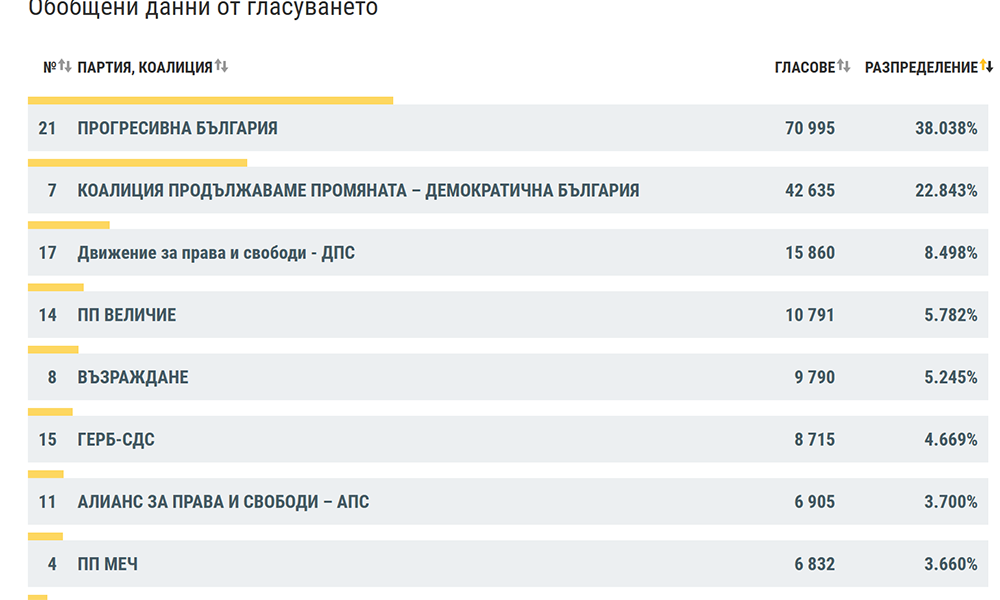
Task: Click the РАЗПРЕДЕЛЕНИЕ column header text
Action: [922, 67]
